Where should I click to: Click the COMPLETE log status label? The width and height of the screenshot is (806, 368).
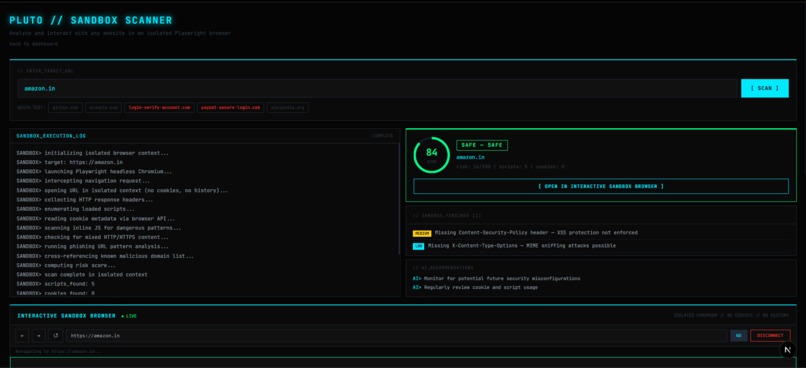pyautogui.click(x=383, y=136)
